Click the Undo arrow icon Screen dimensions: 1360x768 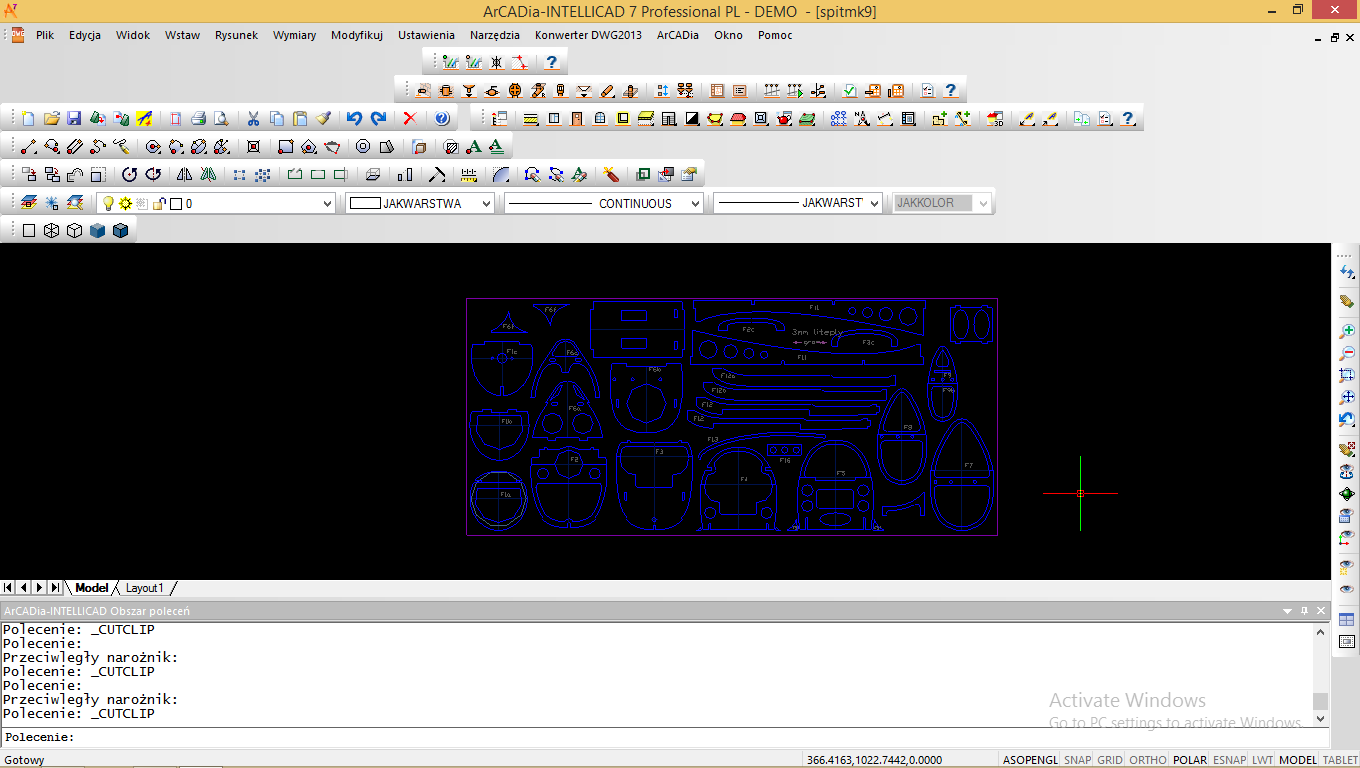click(x=354, y=118)
